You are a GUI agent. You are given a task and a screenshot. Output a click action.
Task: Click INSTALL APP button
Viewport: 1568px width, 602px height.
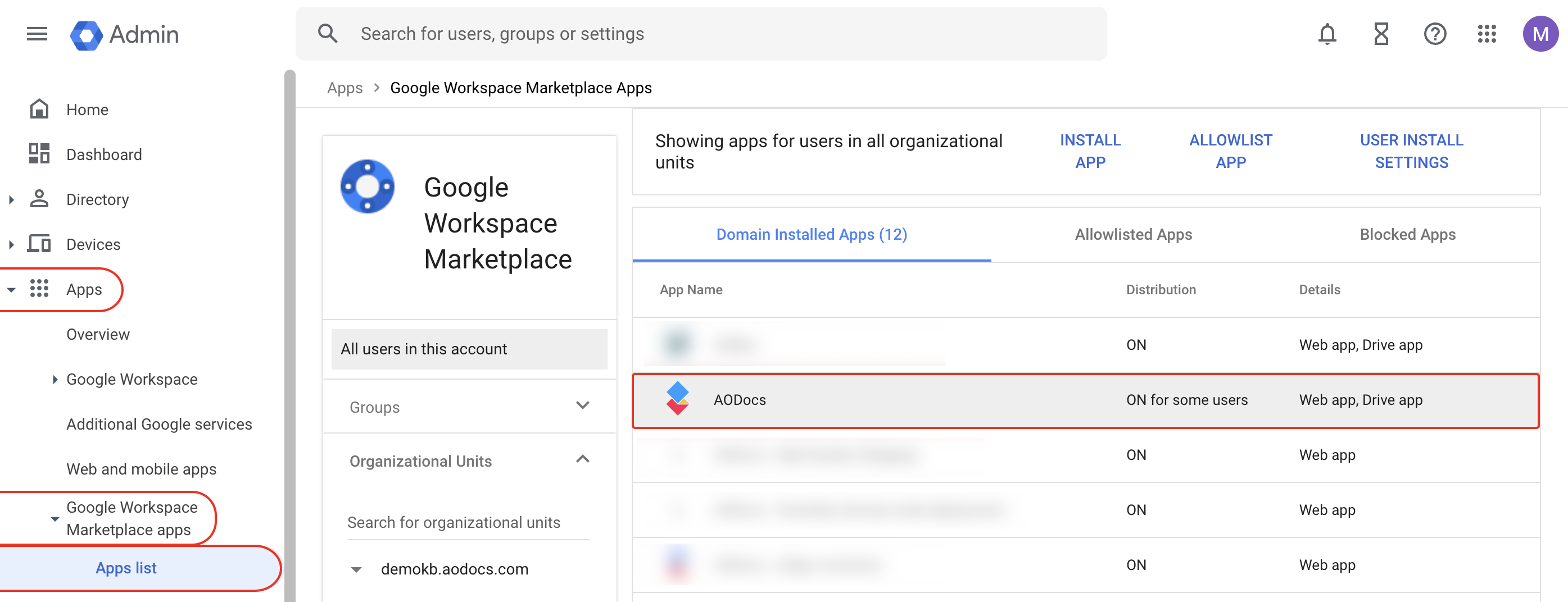coord(1090,152)
